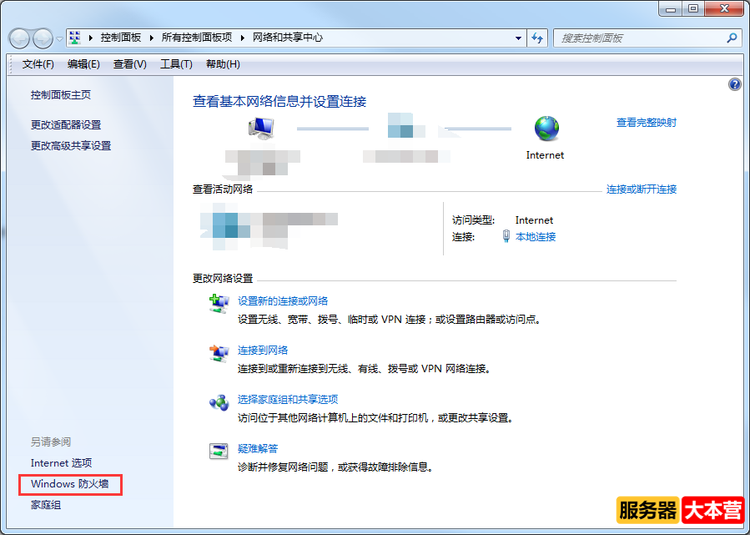
Task: Click 设置新的连接或网络 link
Action: [283, 301]
